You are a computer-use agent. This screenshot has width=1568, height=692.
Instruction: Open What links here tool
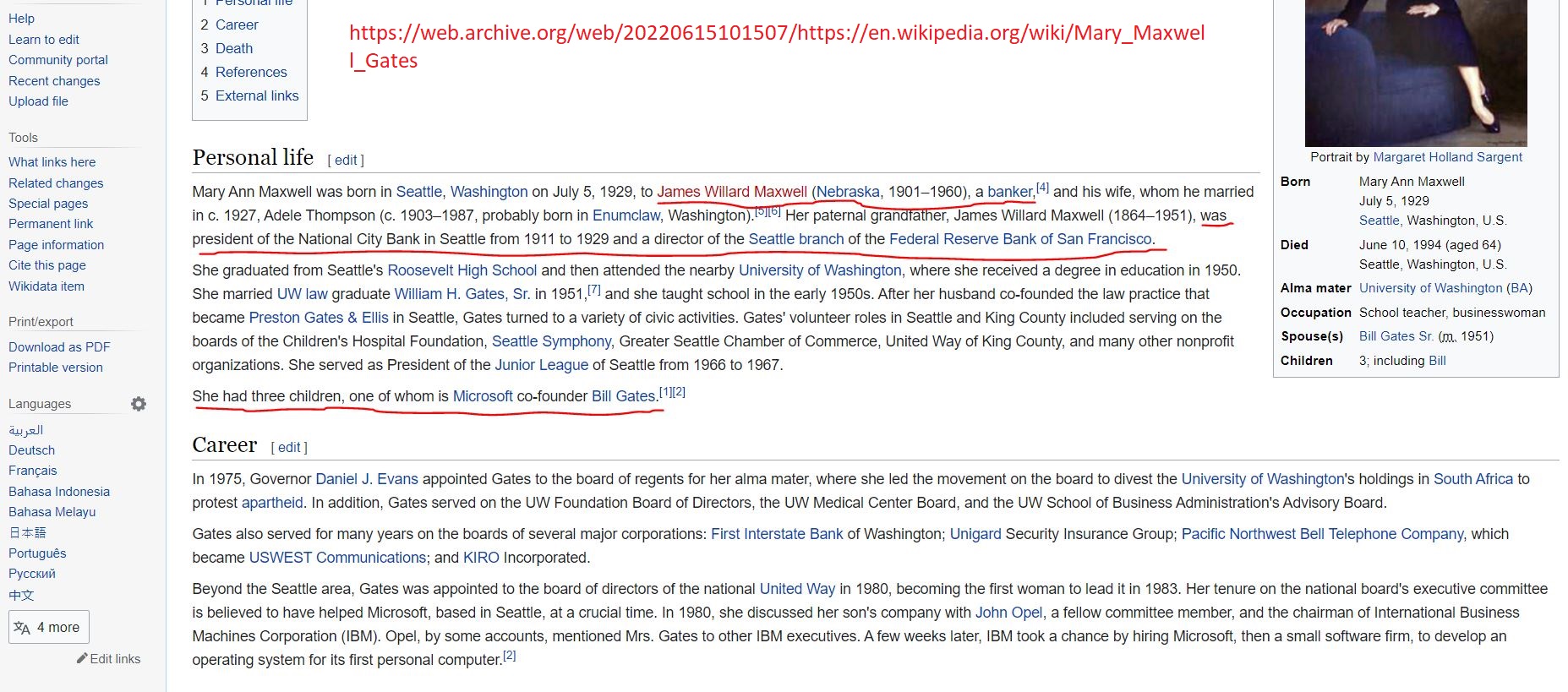tap(52, 162)
